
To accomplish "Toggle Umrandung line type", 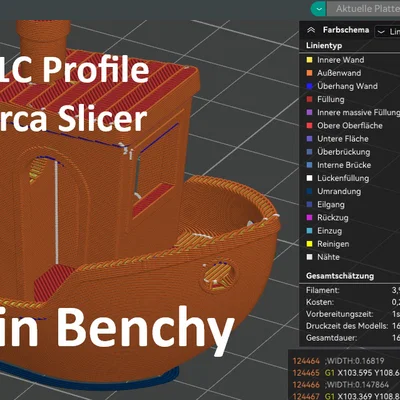I will coord(339,191).
